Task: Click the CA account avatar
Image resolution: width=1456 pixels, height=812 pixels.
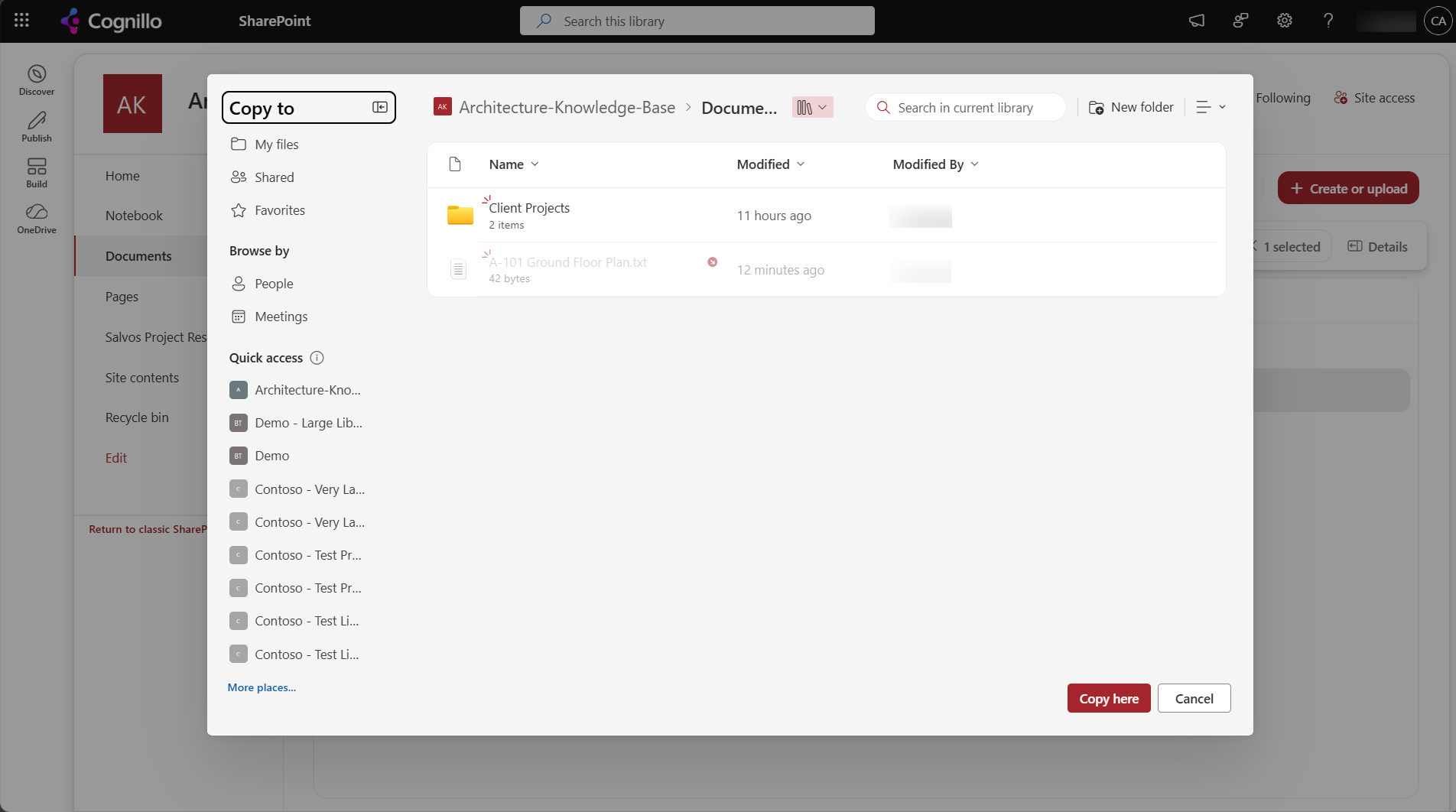Action: 1438,21
